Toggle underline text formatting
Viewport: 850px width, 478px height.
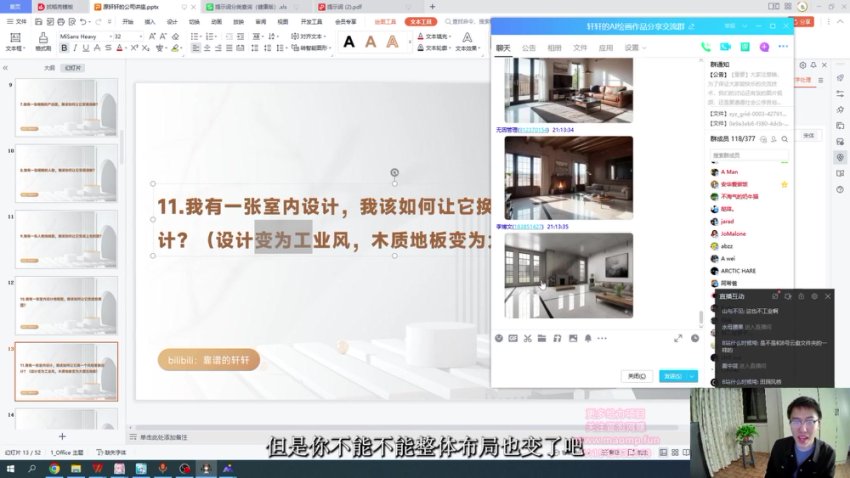[x=88, y=47]
